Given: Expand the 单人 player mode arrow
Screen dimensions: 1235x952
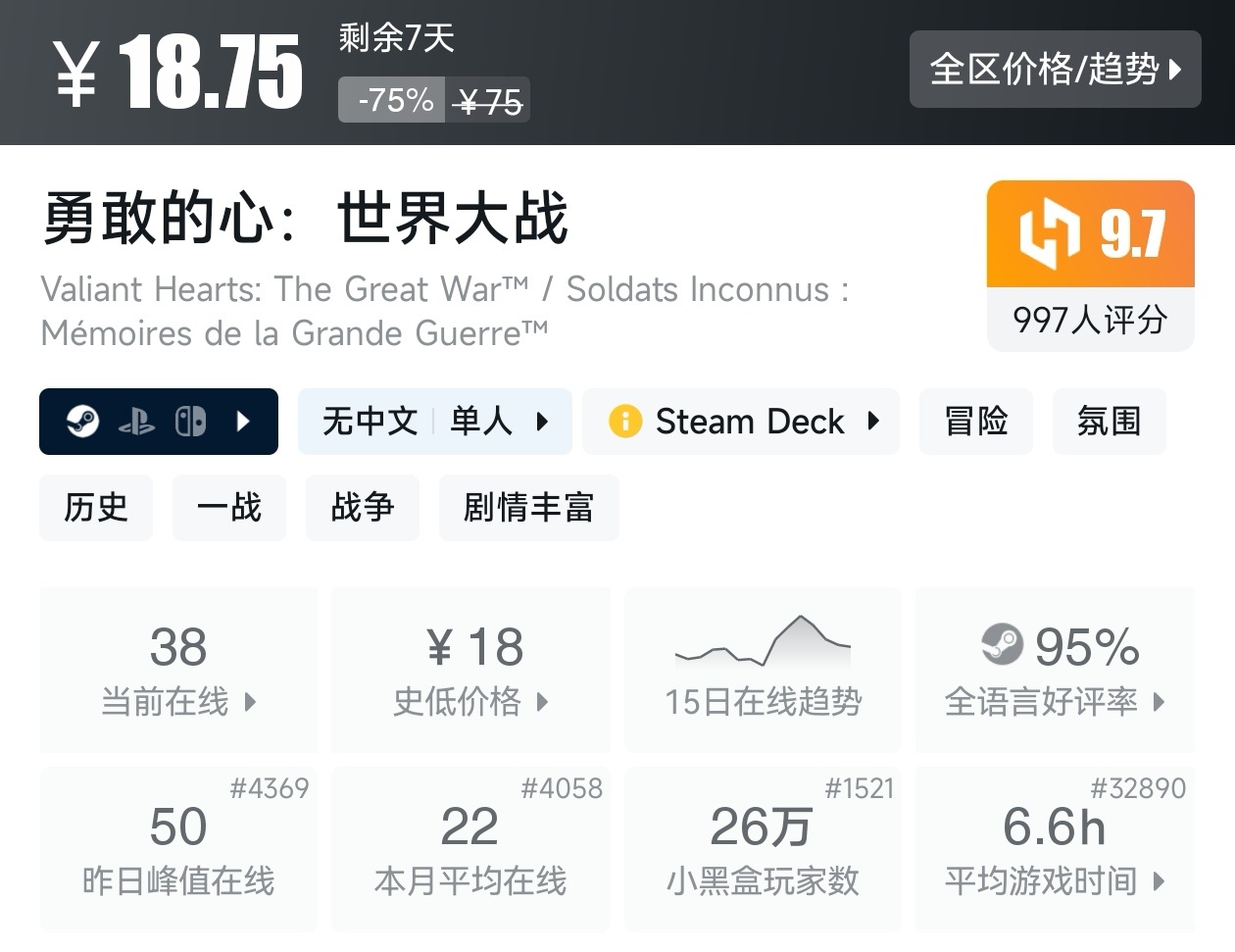Looking at the screenshot, I should tap(542, 422).
